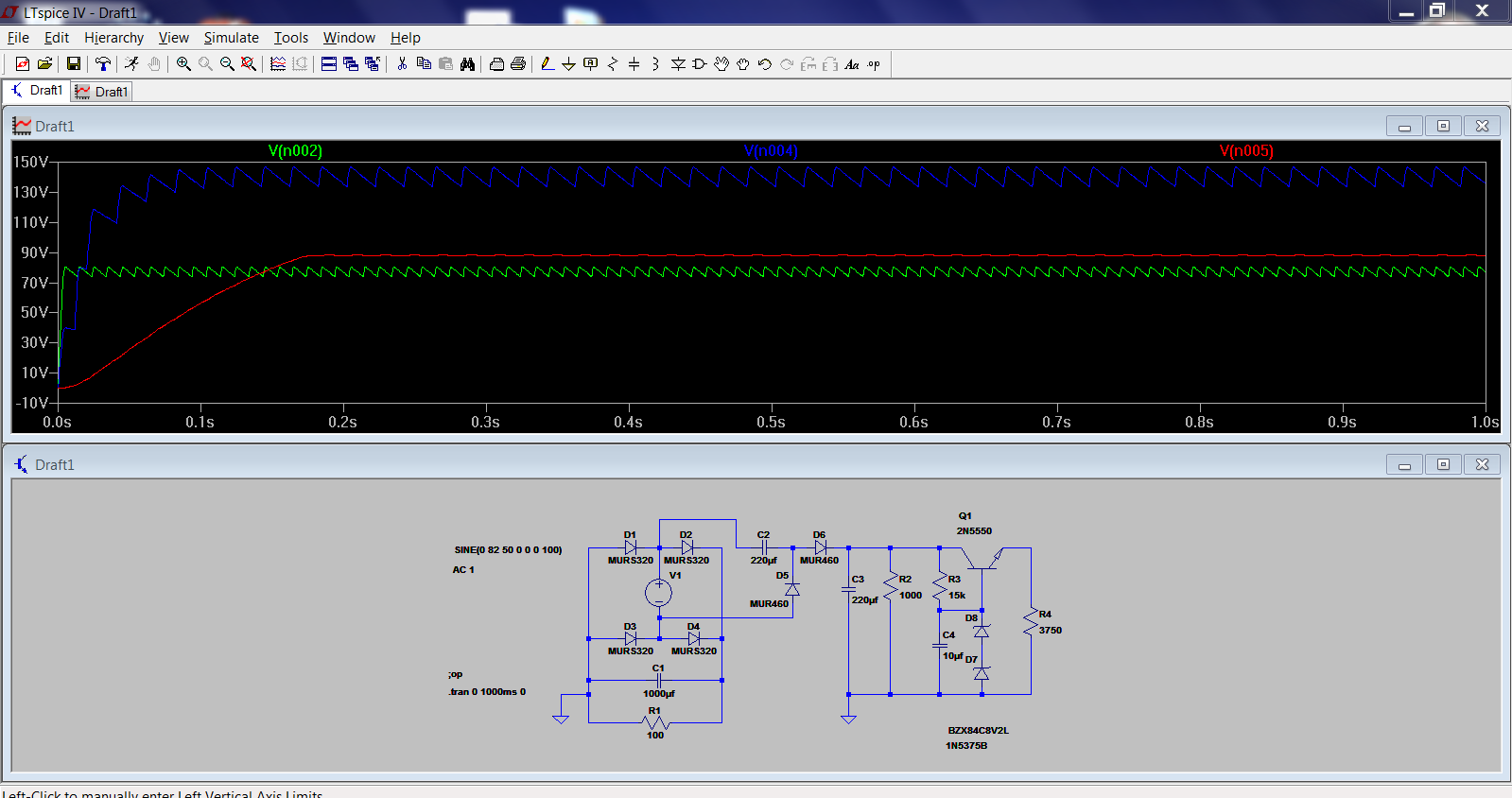Run the simulation with the running-man icon
This screenshot has height=798, width=1512.
[131, 63]
